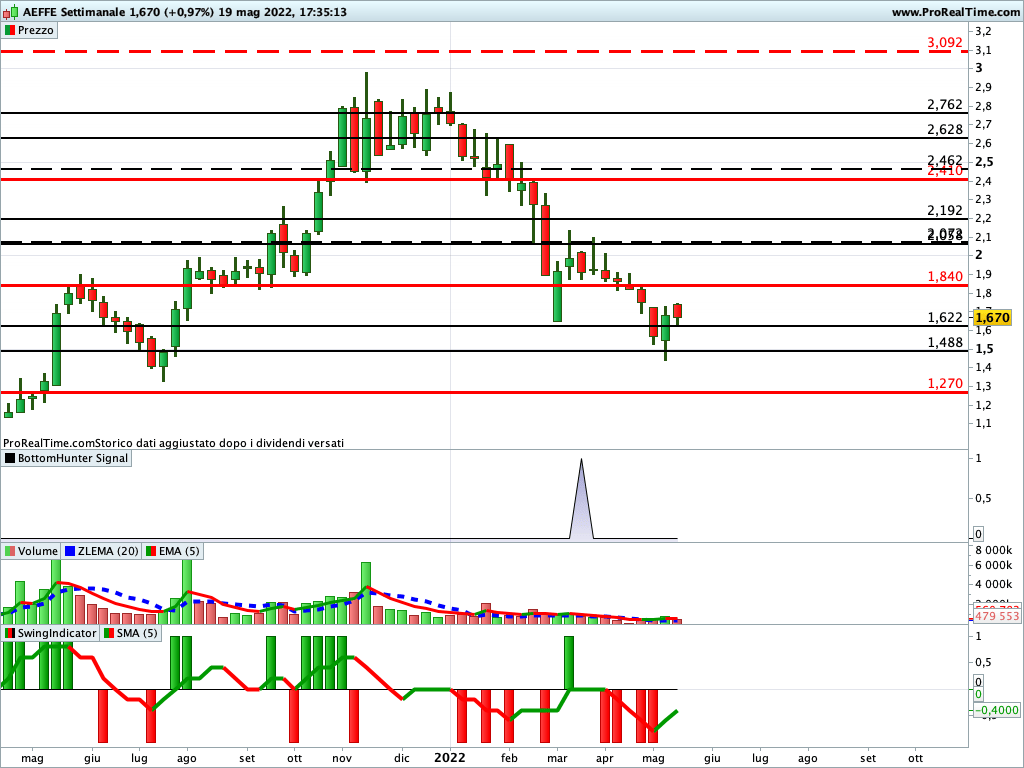This screenshot has width=1024, height=768.
Task: Click the 1,840 red level label
Action: (x=944, y=276)
